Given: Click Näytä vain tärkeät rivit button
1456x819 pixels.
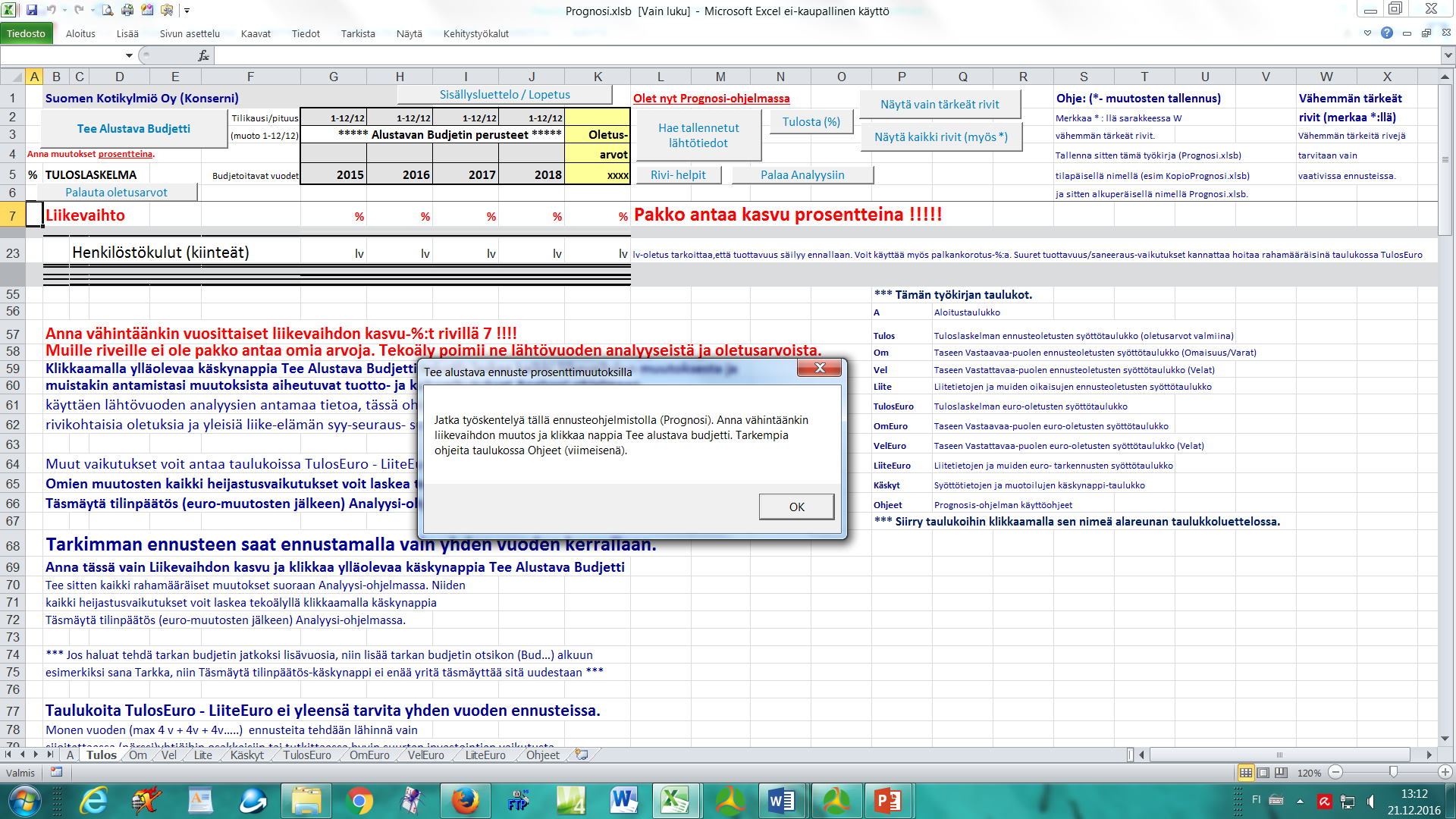Looking at the screenshot, I should (940, 105).
